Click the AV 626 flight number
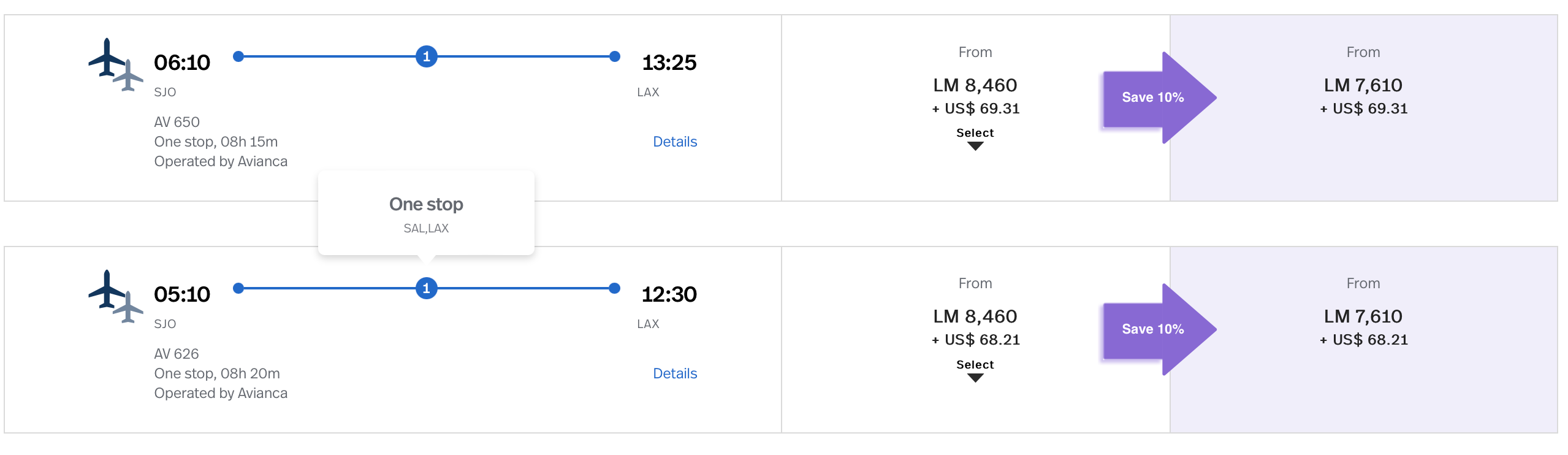This screenshot has height=455, width=1568. pyautogui.click(x=177, y=354)
